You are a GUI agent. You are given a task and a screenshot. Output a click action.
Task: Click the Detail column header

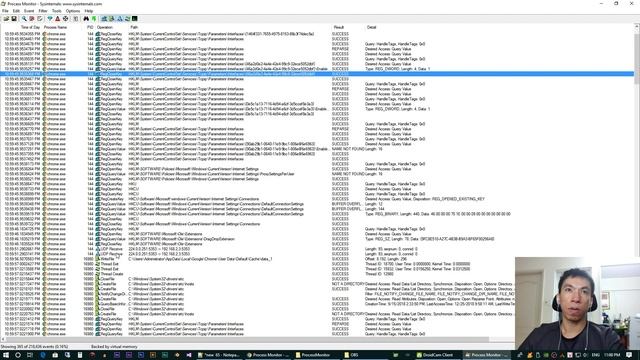(x=371, y=27)
